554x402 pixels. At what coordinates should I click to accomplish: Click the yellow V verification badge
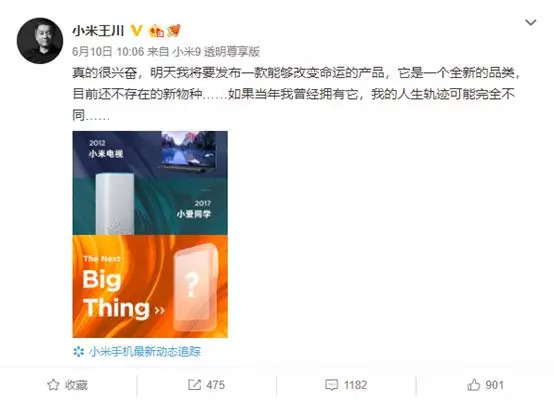(136, 30)
